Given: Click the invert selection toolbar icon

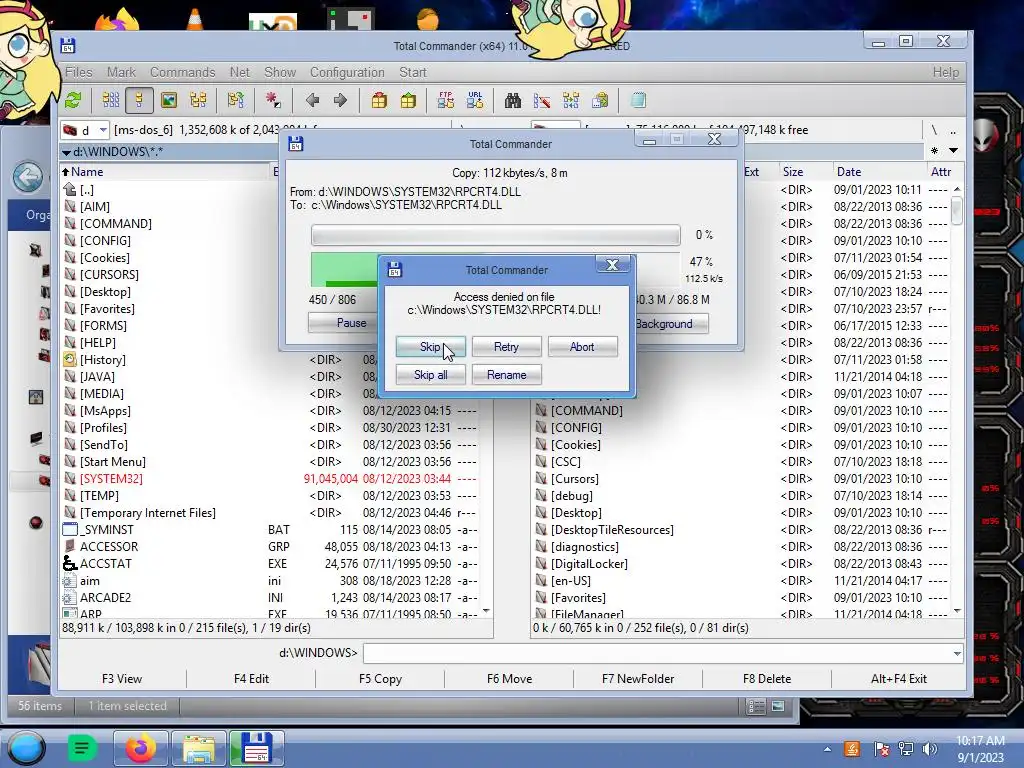Looking at the screenshot, I should click(272, 100).
